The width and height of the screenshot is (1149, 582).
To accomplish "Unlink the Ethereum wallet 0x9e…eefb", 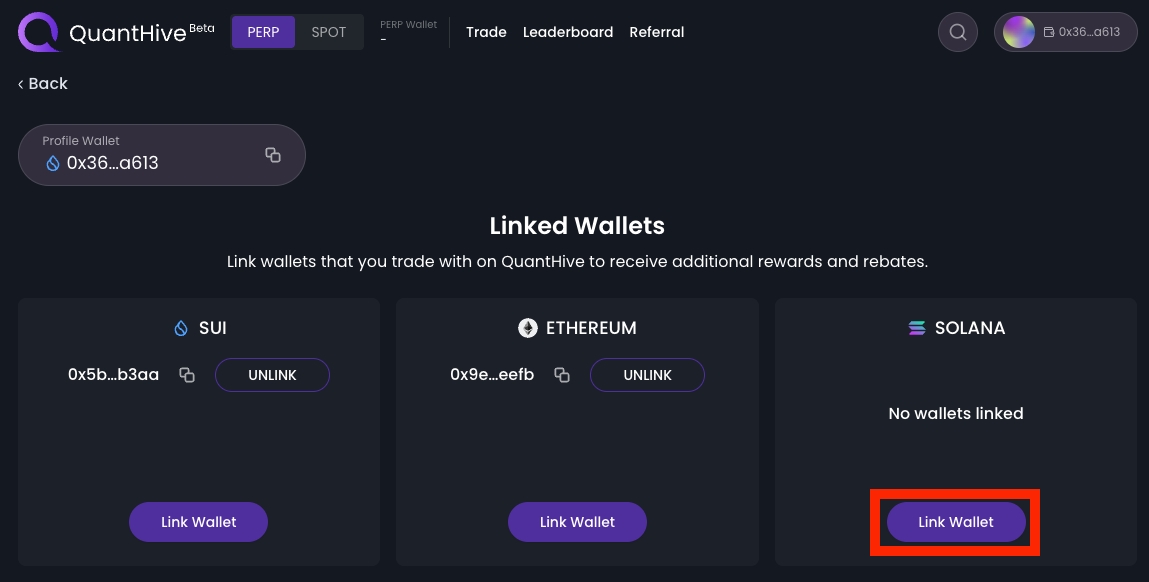I will [x=647, y=375].
